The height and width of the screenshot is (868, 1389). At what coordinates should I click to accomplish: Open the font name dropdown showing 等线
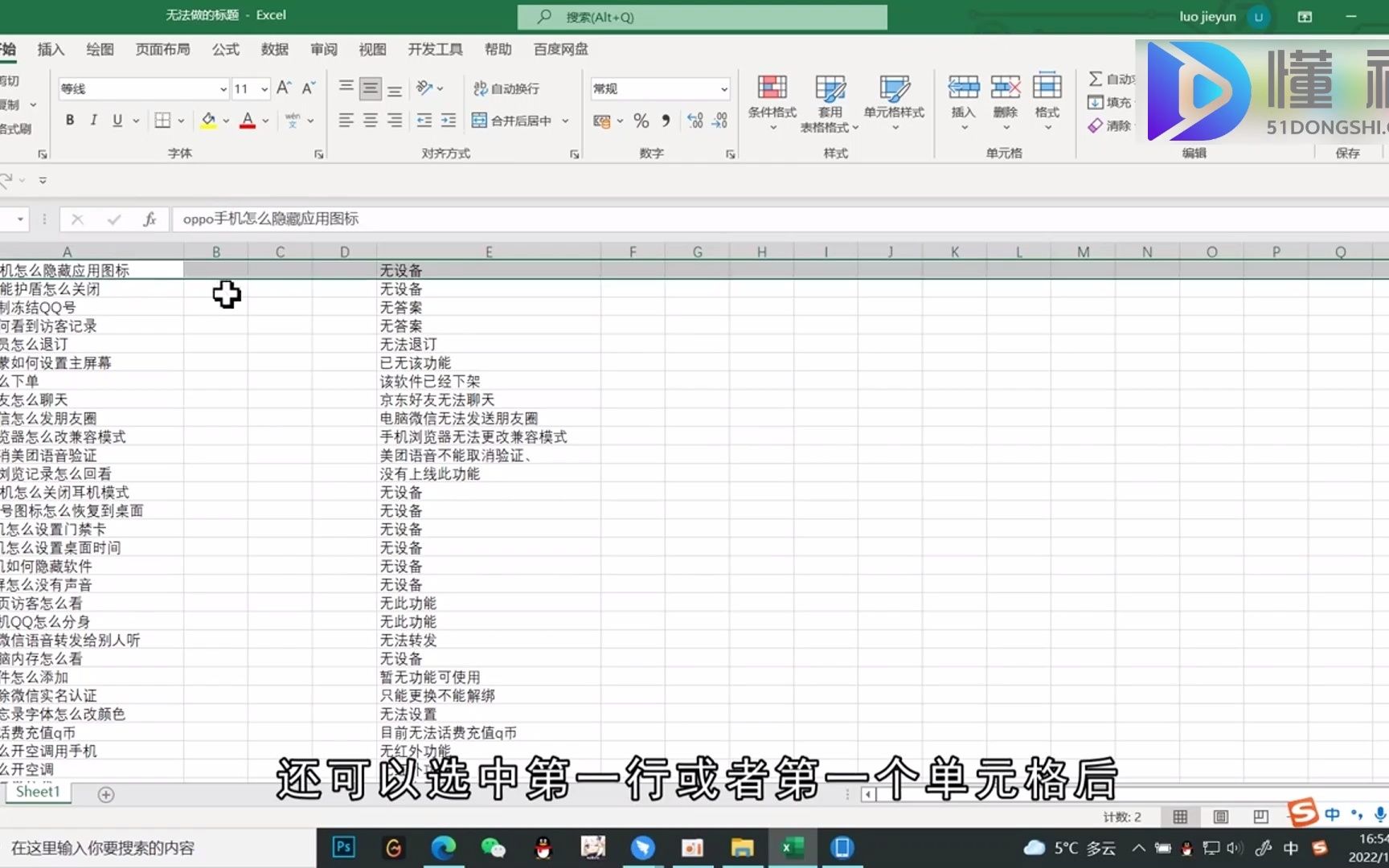(x=223, y=88)
